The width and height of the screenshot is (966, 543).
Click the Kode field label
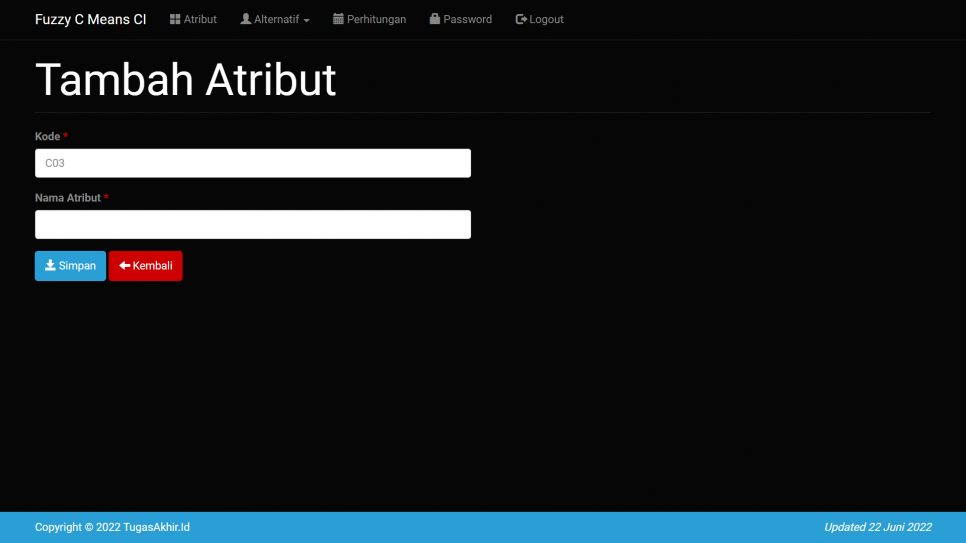[47, 136]
